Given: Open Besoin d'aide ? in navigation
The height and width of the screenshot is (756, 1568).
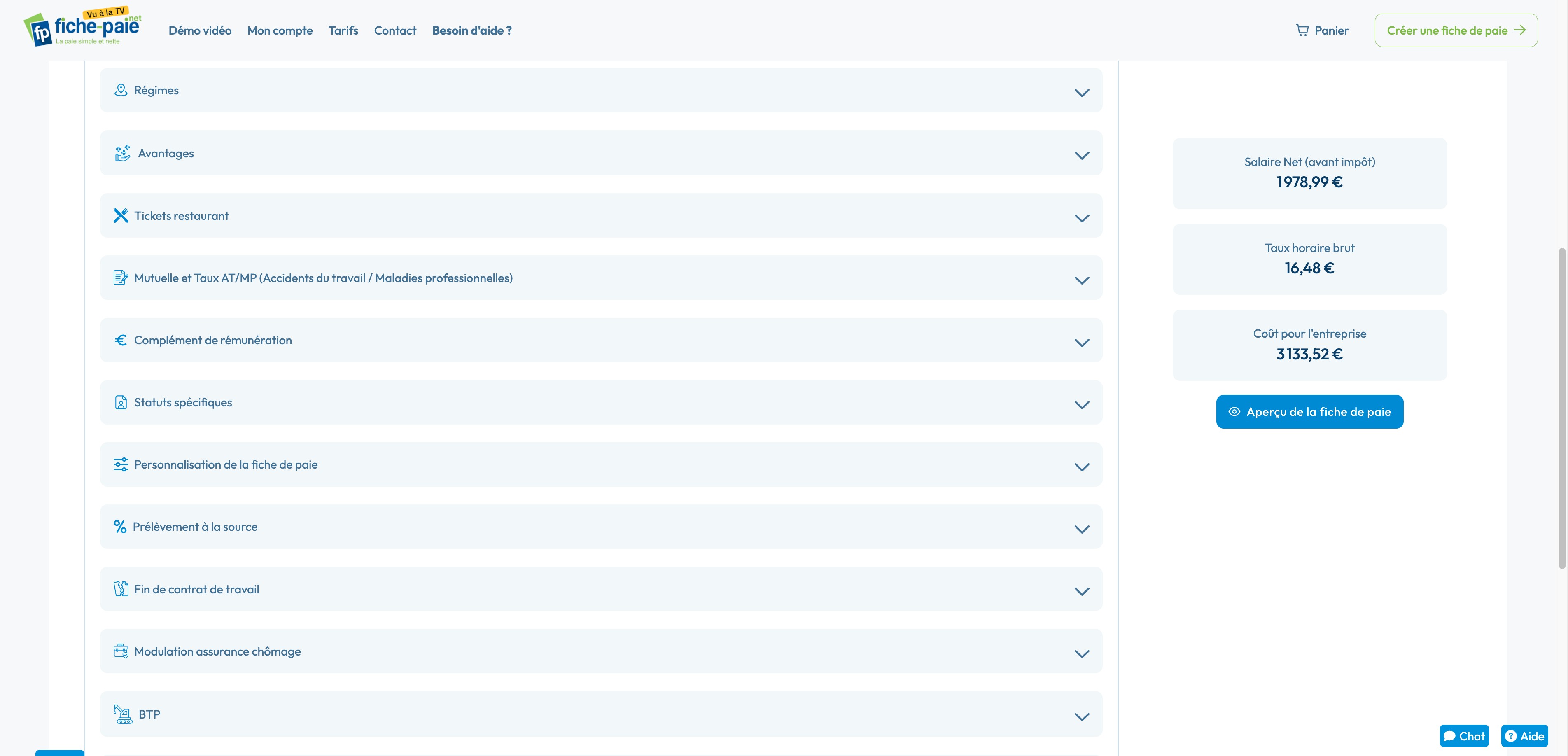Looking at the screenshot, I should 471,30.
